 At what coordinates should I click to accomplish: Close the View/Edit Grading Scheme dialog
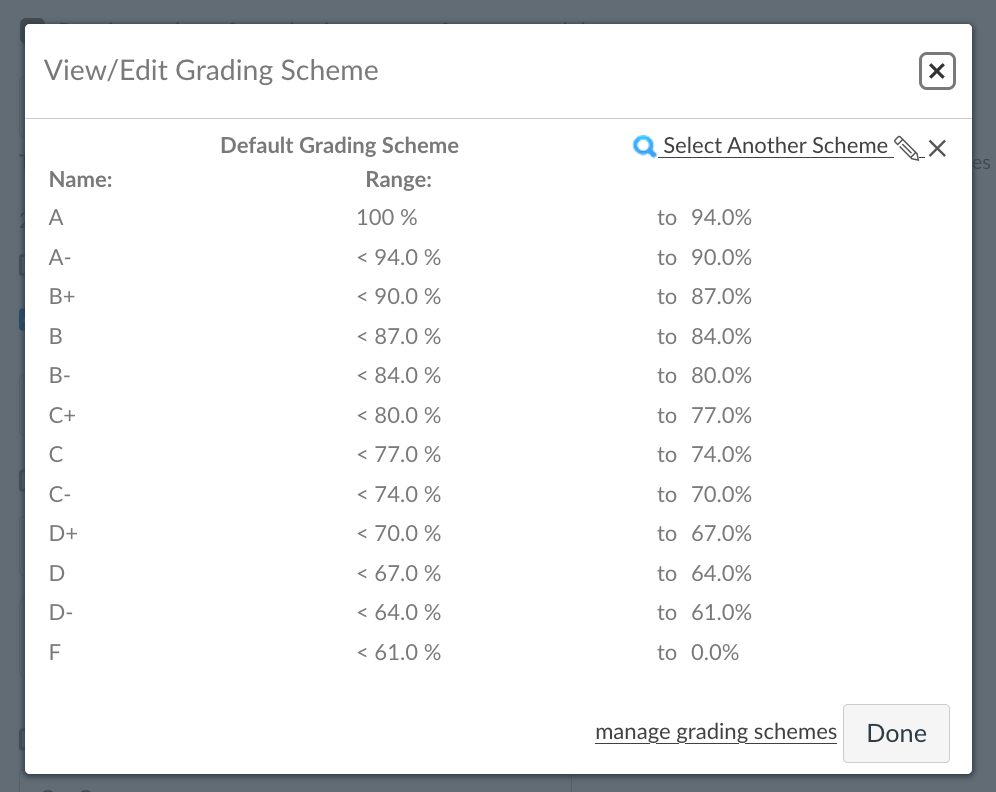(937, 71)
